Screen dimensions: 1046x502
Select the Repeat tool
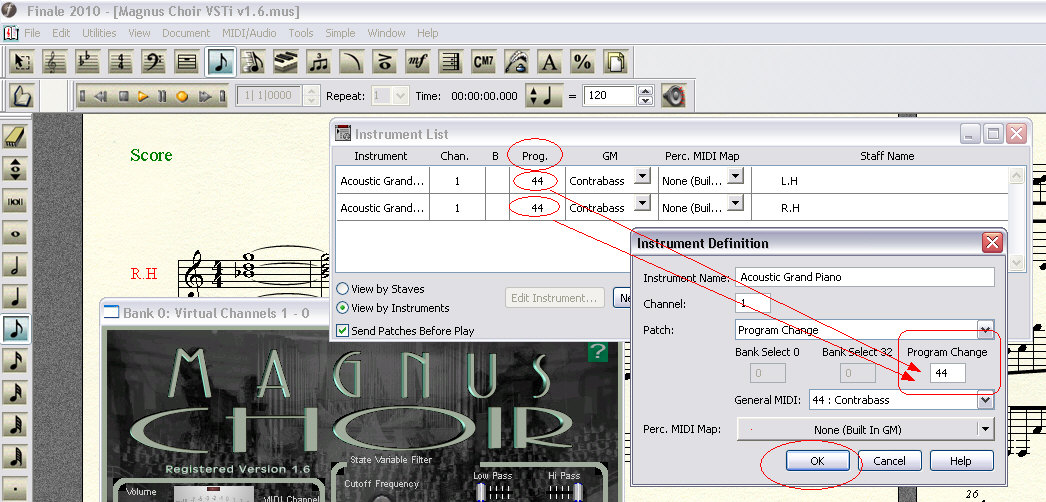450,62
